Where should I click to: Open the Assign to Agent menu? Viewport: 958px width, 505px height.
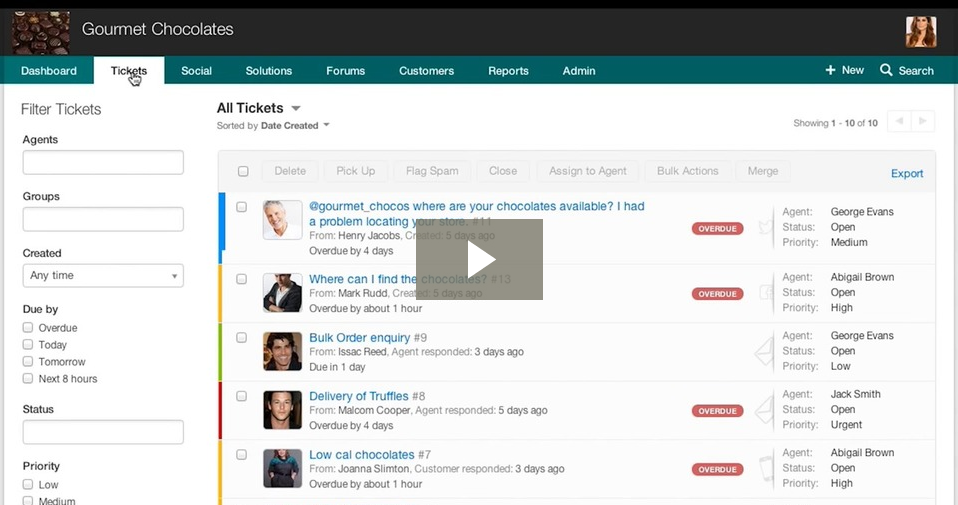coord(588,171)
